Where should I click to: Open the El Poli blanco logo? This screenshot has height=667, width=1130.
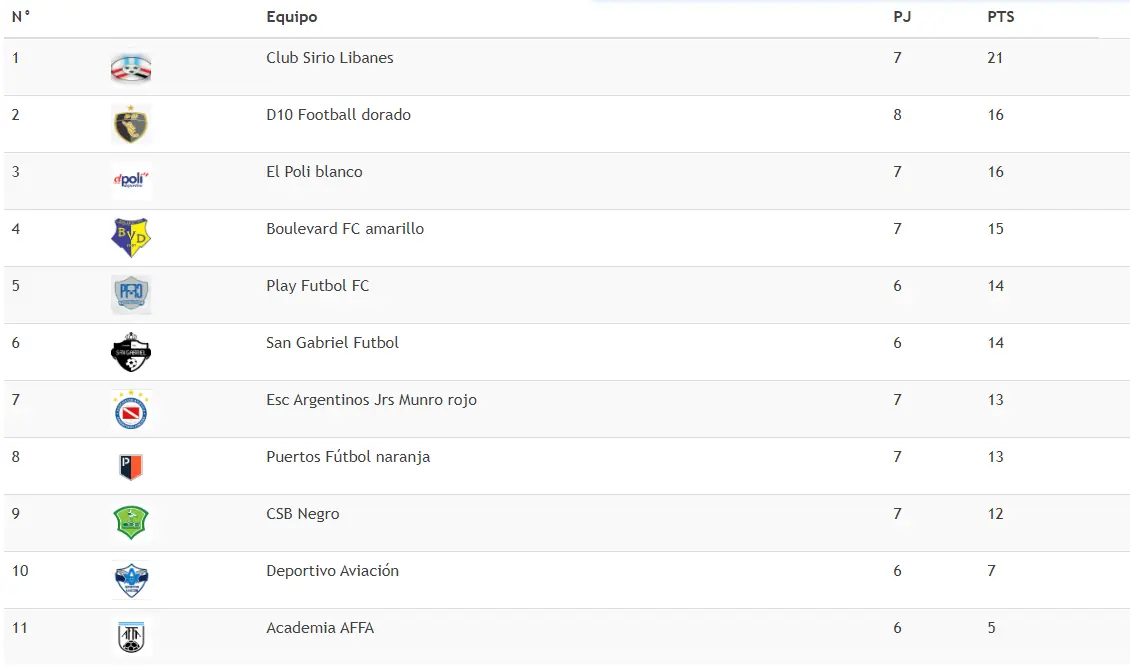click(x=131, y=179)
